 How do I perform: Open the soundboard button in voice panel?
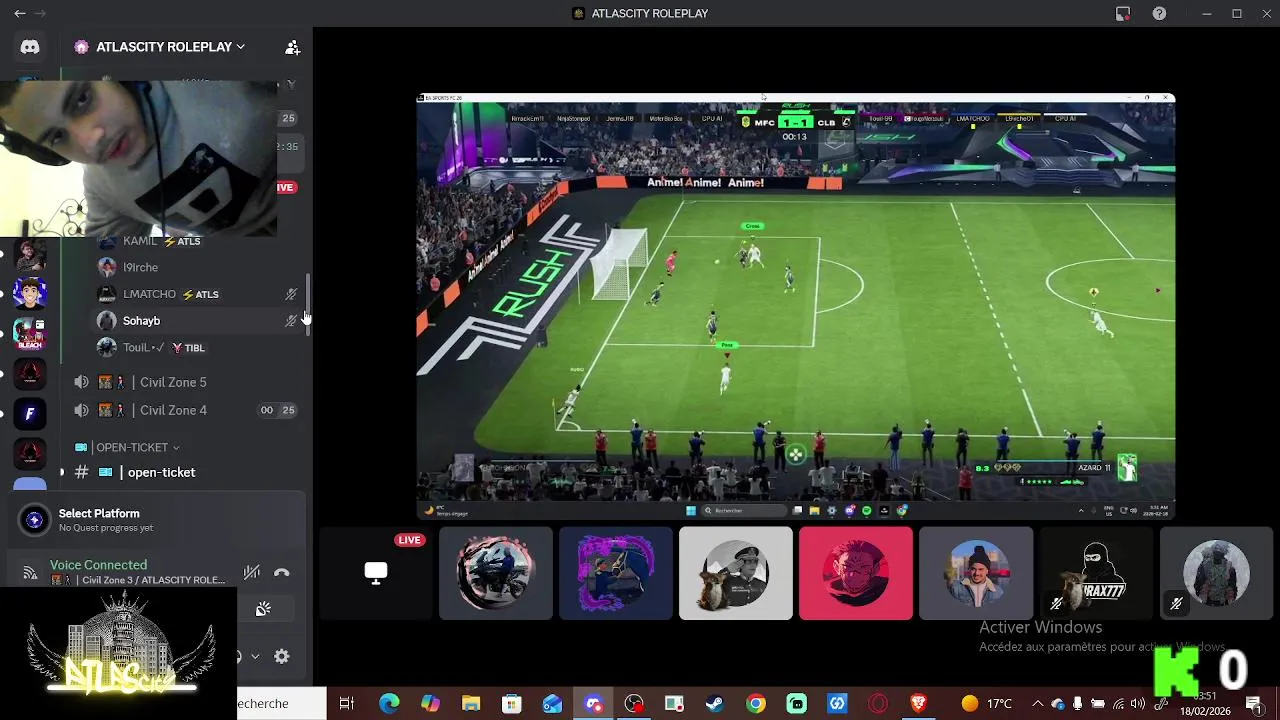click(263, 609)
